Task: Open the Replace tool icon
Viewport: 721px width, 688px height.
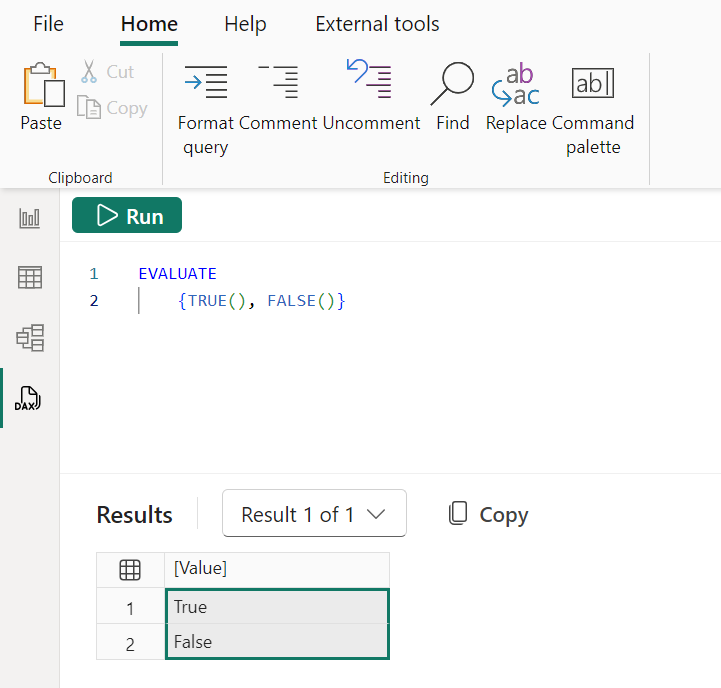Action: (x=515, y=84)
